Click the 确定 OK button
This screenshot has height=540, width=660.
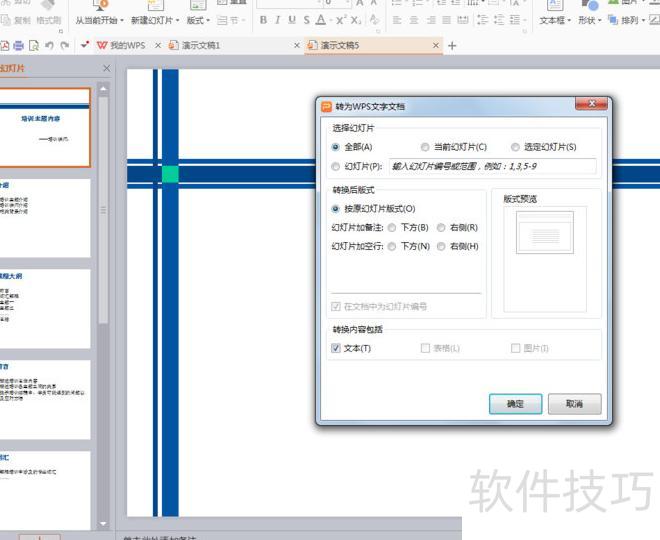tap(515, 404)
